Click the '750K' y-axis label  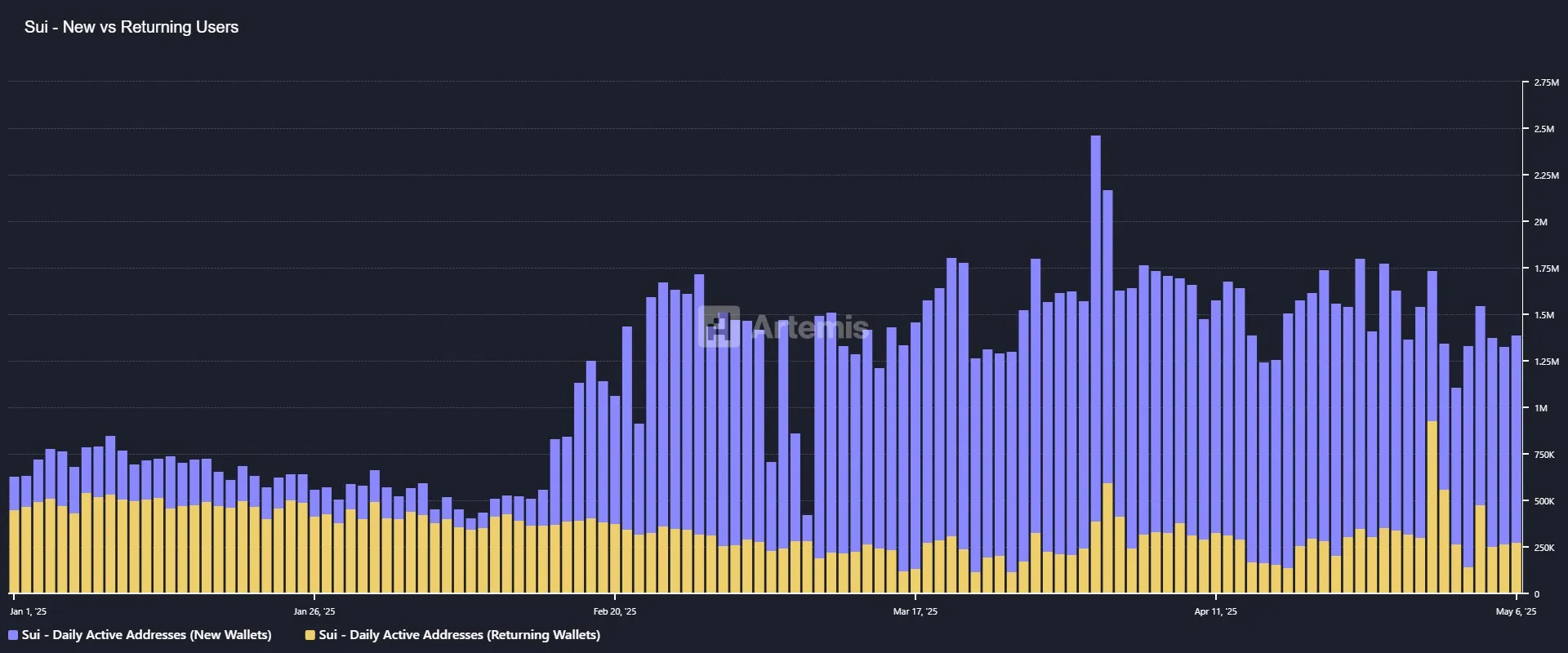click(x=1544, y=455)
